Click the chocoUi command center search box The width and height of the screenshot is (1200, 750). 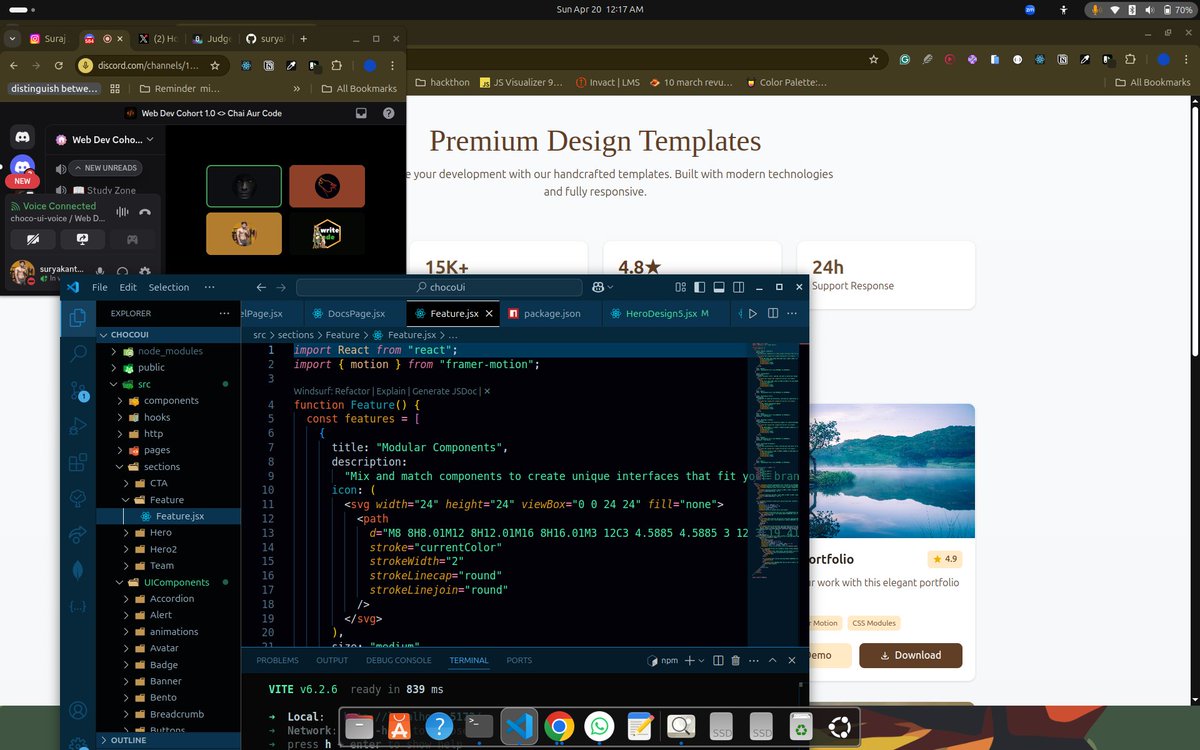[x=440, y=287]
